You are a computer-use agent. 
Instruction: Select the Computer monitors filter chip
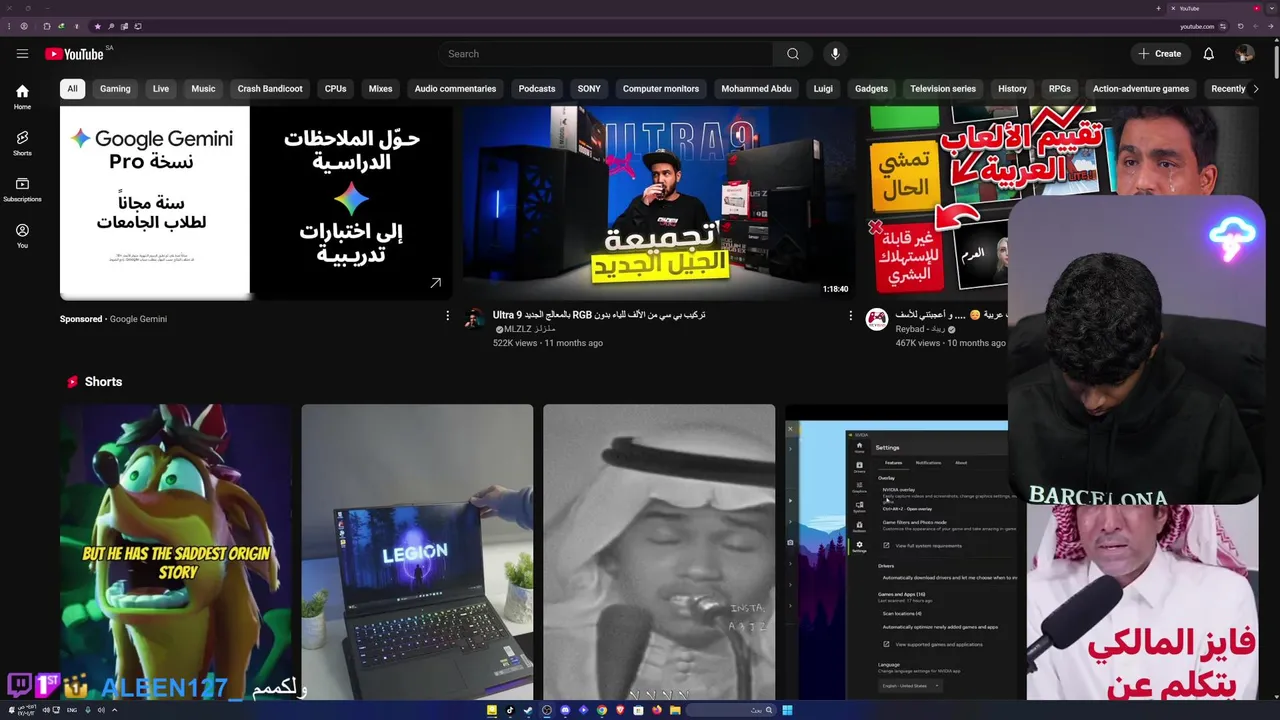661,89
